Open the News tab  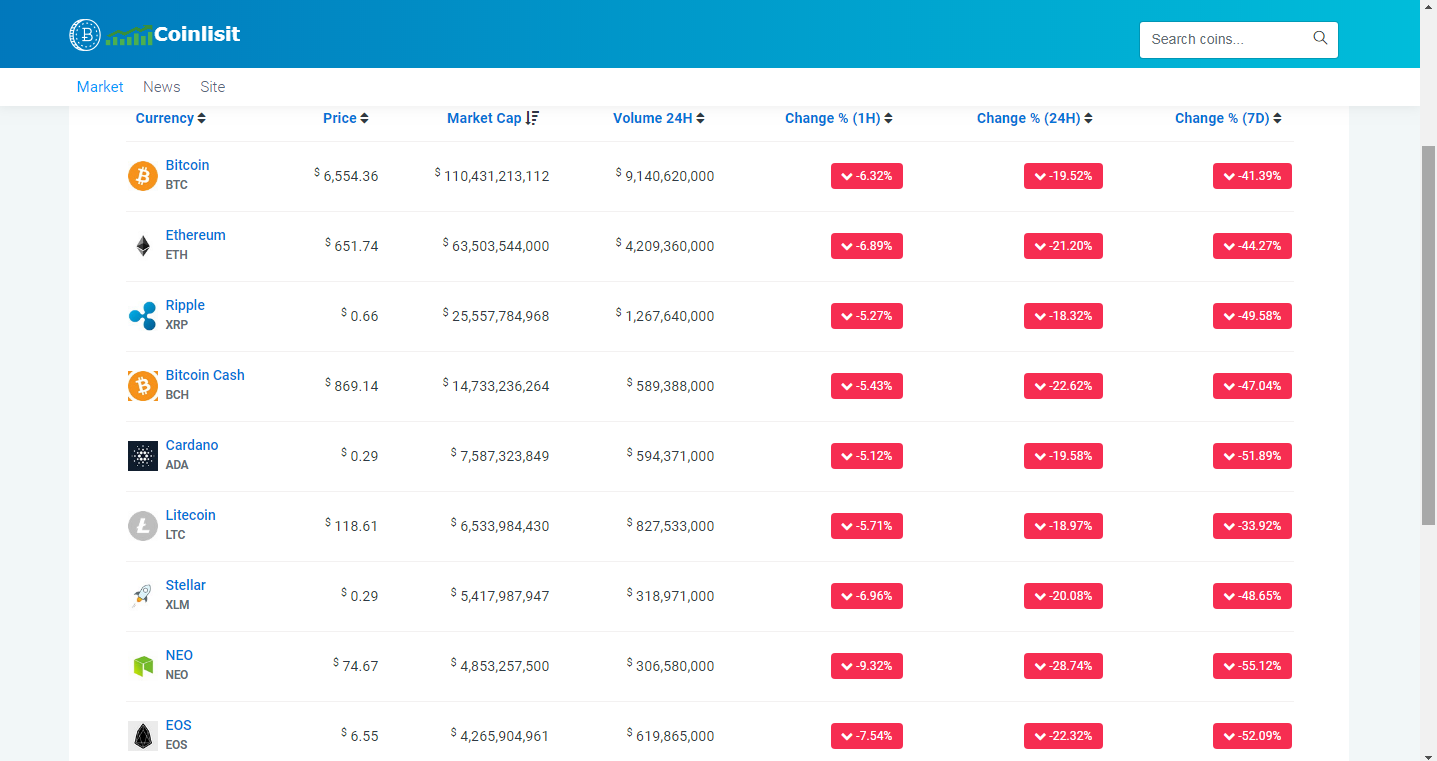tap(162, 87)
